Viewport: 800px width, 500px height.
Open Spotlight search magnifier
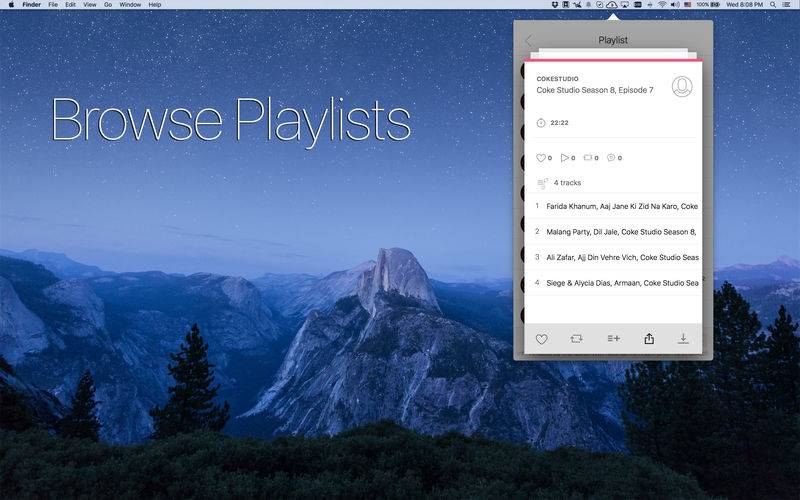click(773, 5)
